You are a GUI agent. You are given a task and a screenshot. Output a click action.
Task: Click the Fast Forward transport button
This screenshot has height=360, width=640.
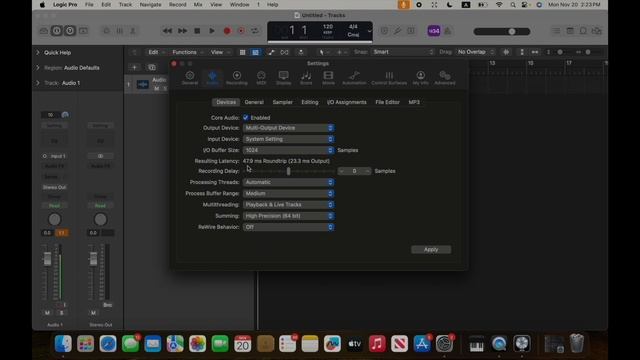(x=182, y=31)
